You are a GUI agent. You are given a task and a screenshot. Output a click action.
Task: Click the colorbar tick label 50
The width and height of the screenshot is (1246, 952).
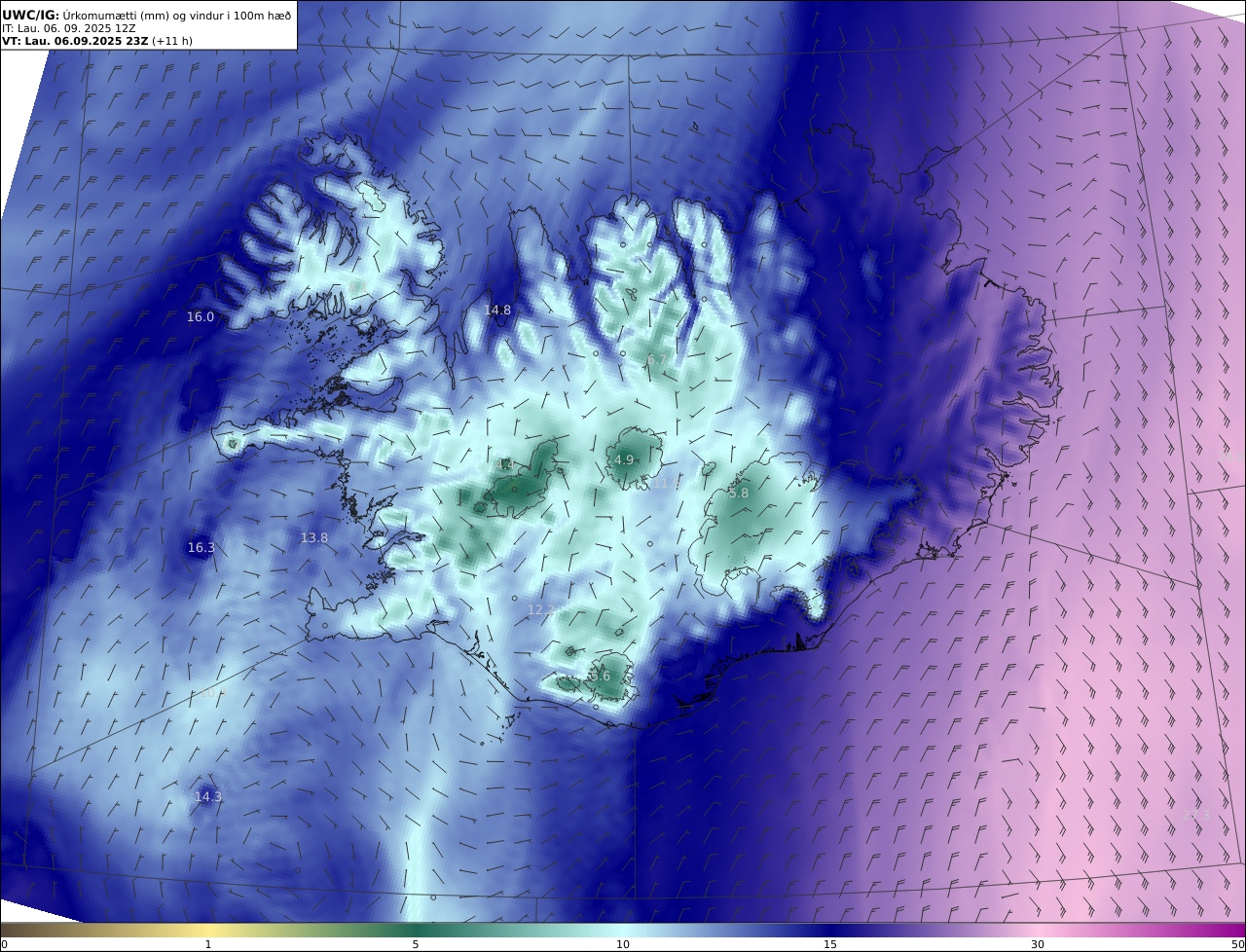pos(1237,944)
